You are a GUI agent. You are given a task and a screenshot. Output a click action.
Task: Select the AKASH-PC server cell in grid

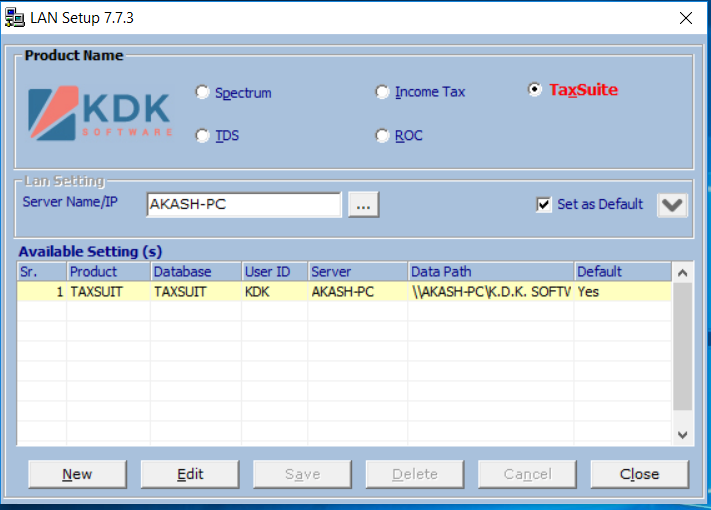(358, 291)
